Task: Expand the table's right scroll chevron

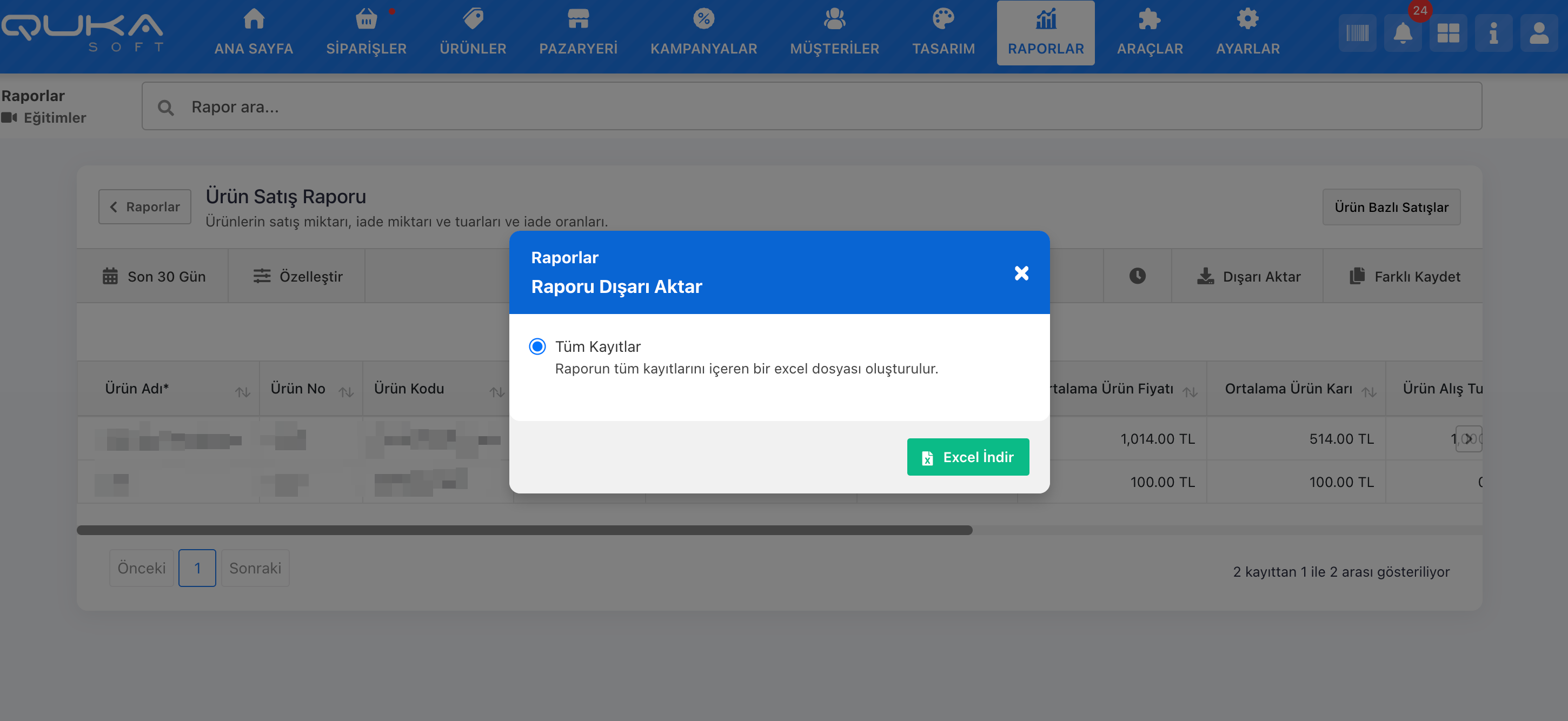Action: pyautogui.click(x=1467, y=439)
